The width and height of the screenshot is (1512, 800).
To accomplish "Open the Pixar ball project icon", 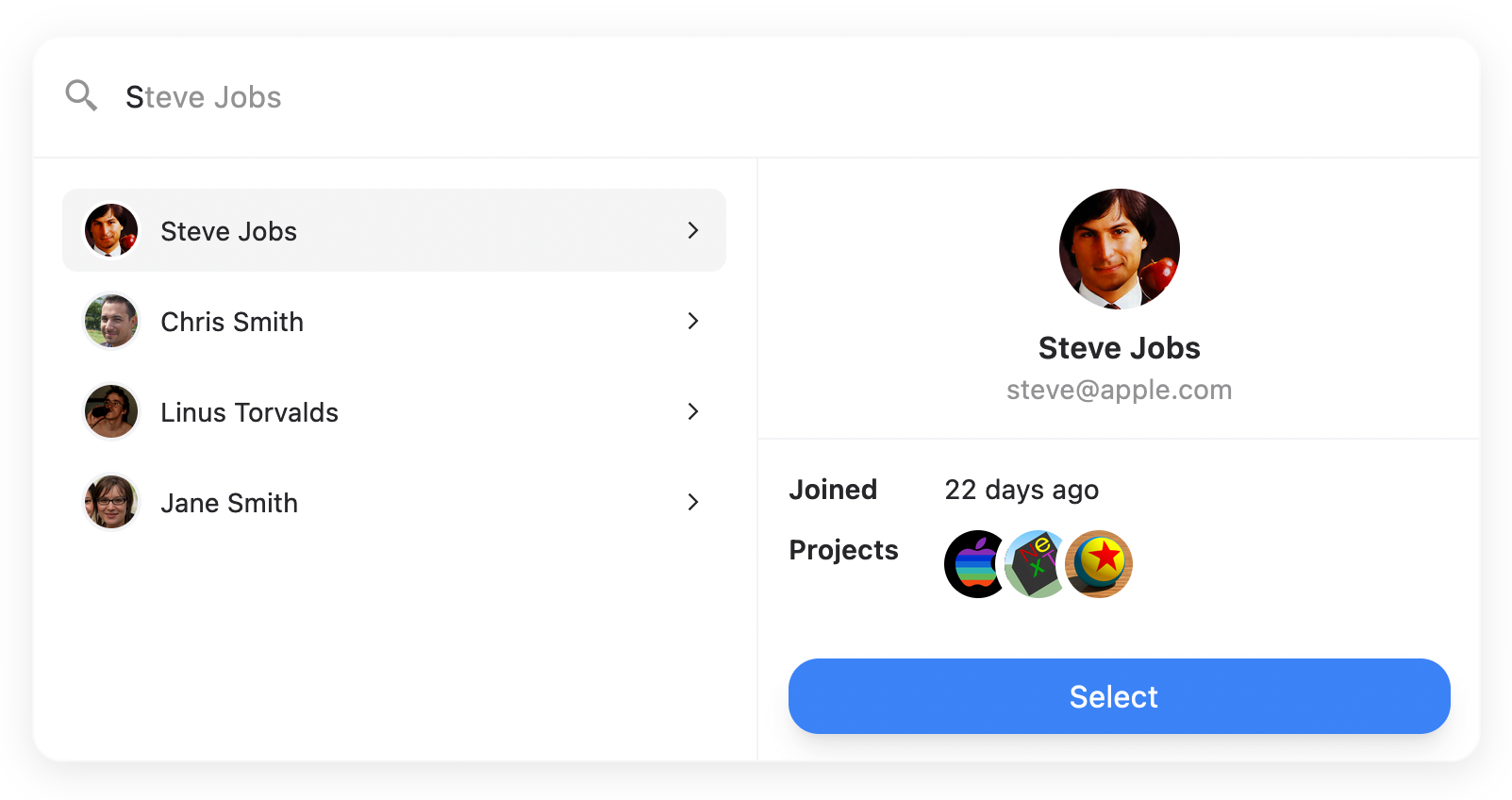I will coord(1099,564).
